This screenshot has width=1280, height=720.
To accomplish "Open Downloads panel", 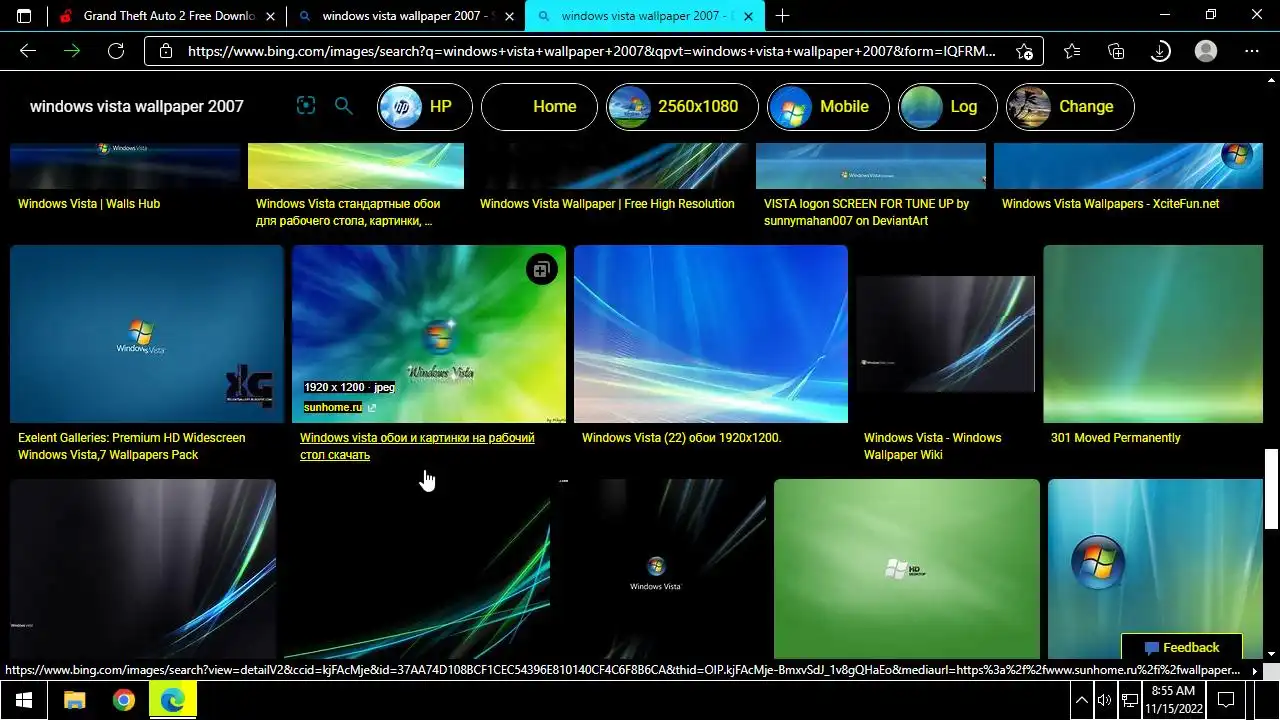I will 1160,51.
